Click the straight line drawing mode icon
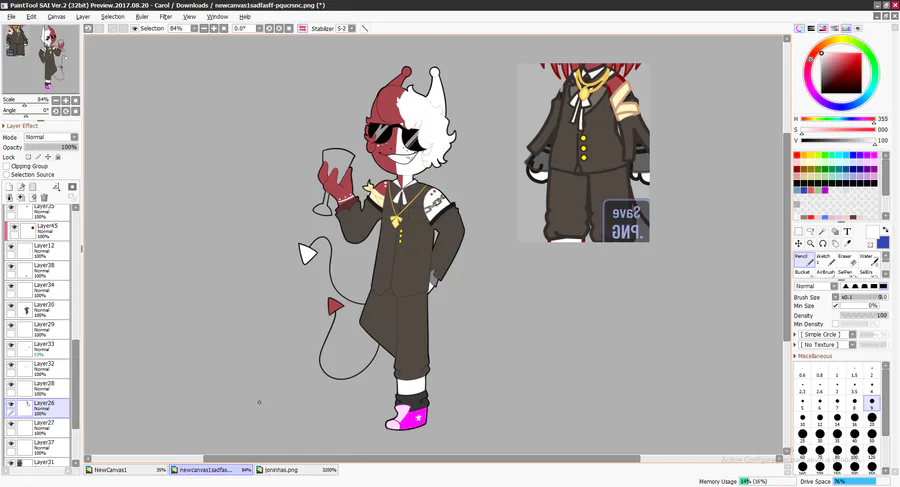 pos(364,28)
